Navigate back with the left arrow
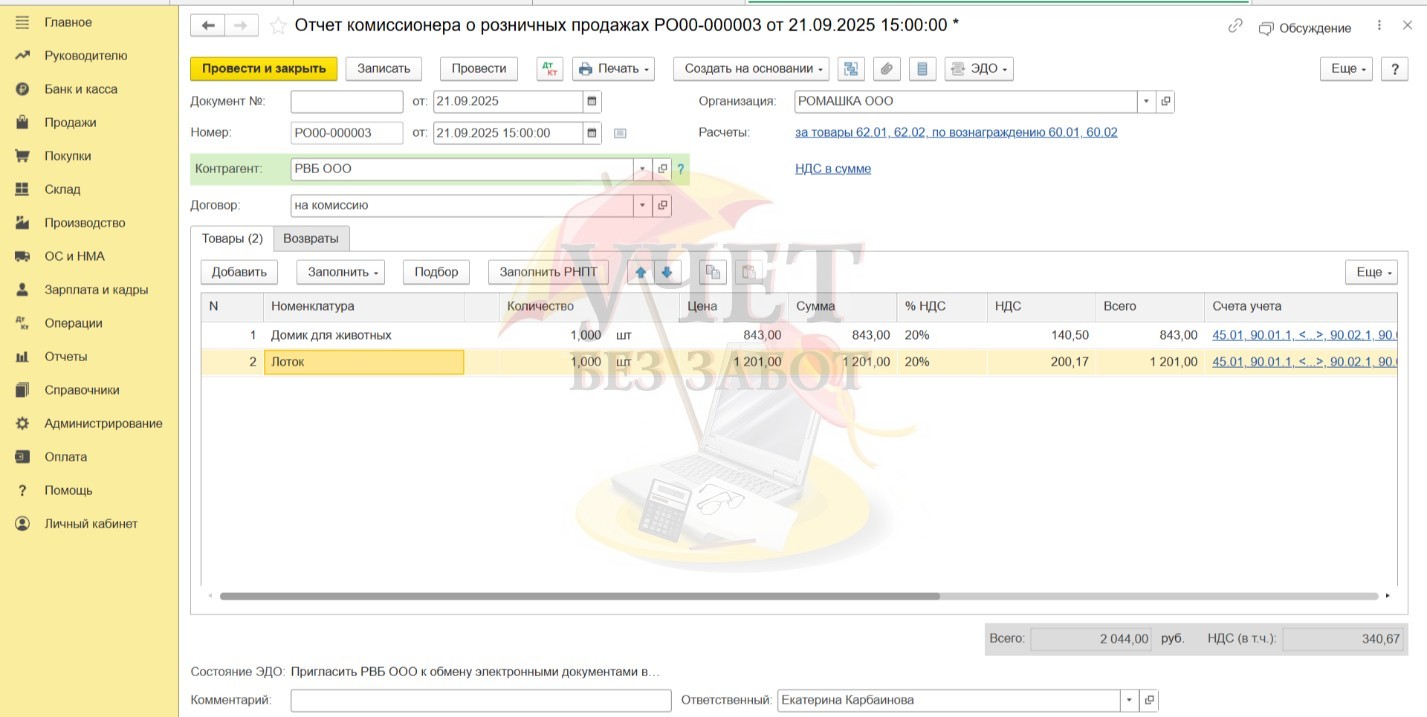 coord(208,26)
